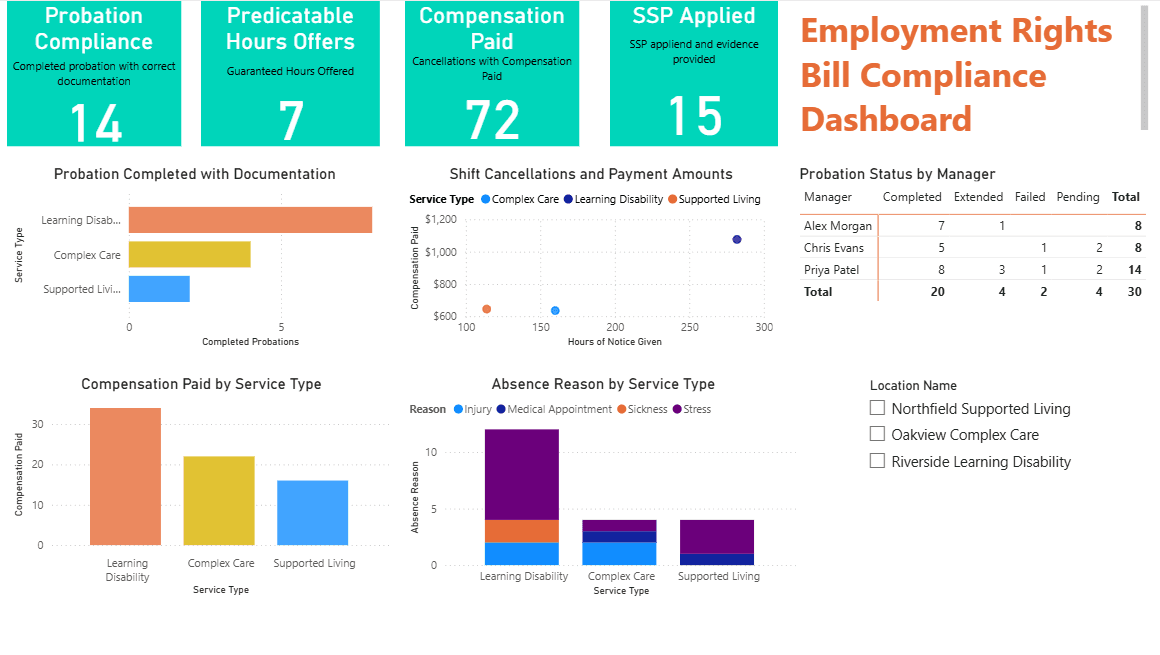Click the Completed column header to sort the table
Viewport: 1160px width, 655px height.
click(x=911, y=197)
